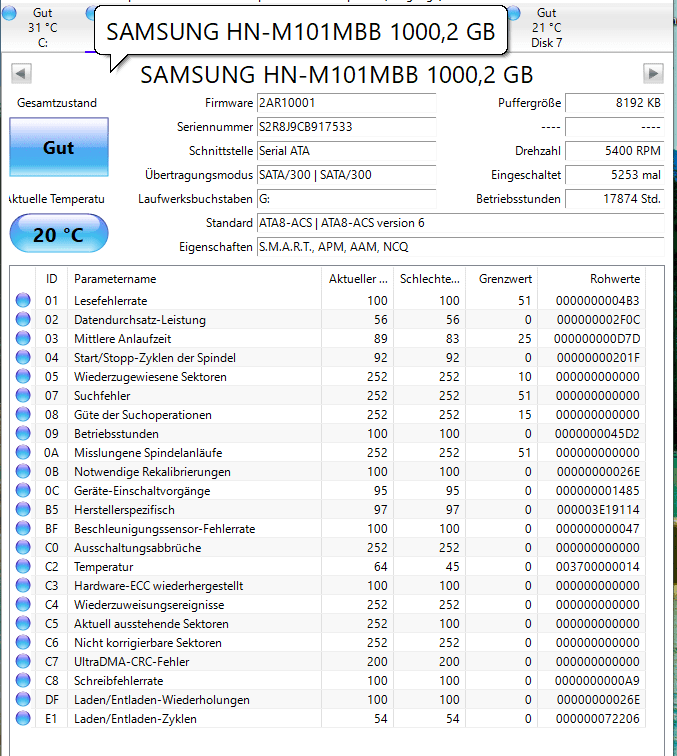The width and height of the screenshot is (677, 756).
Task: Click the Parametername column header
Action: [194, 279]
